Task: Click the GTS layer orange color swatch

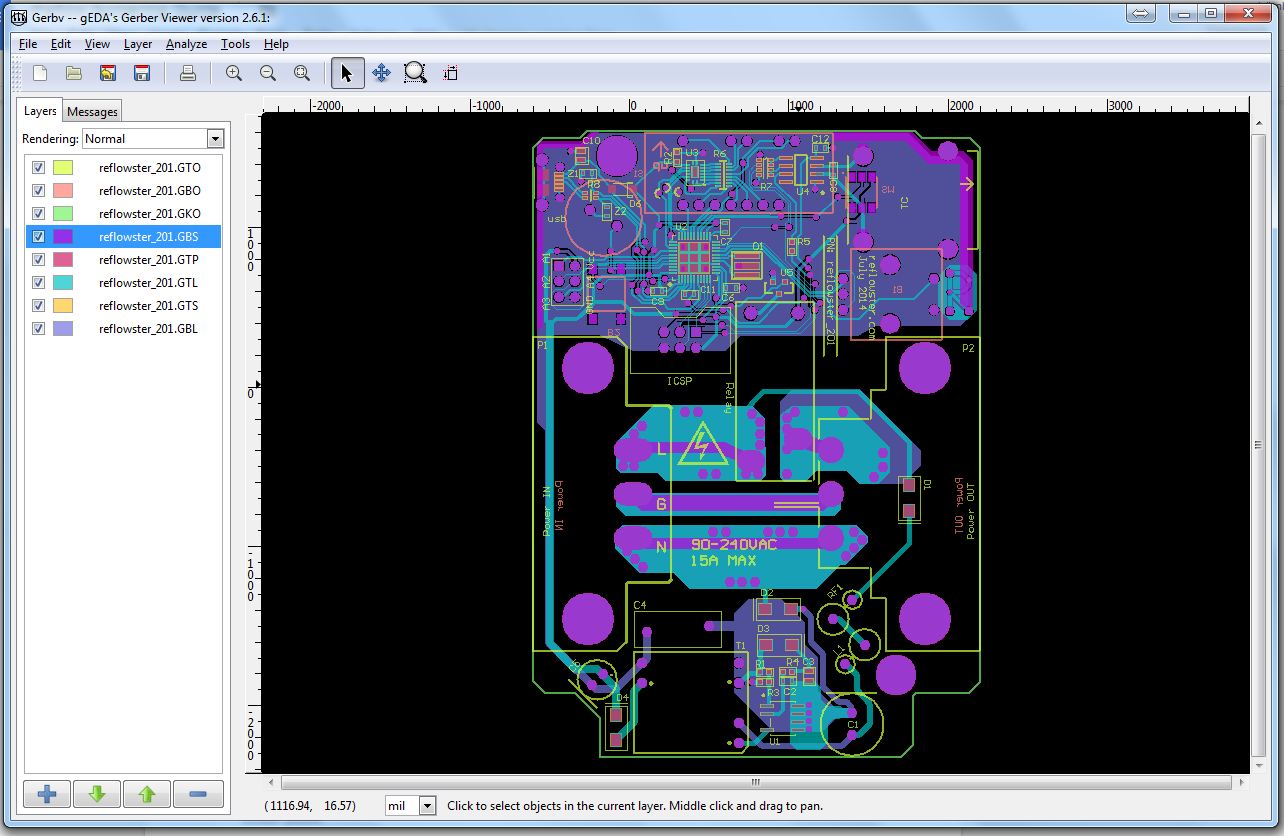Action: click(63, 306)
